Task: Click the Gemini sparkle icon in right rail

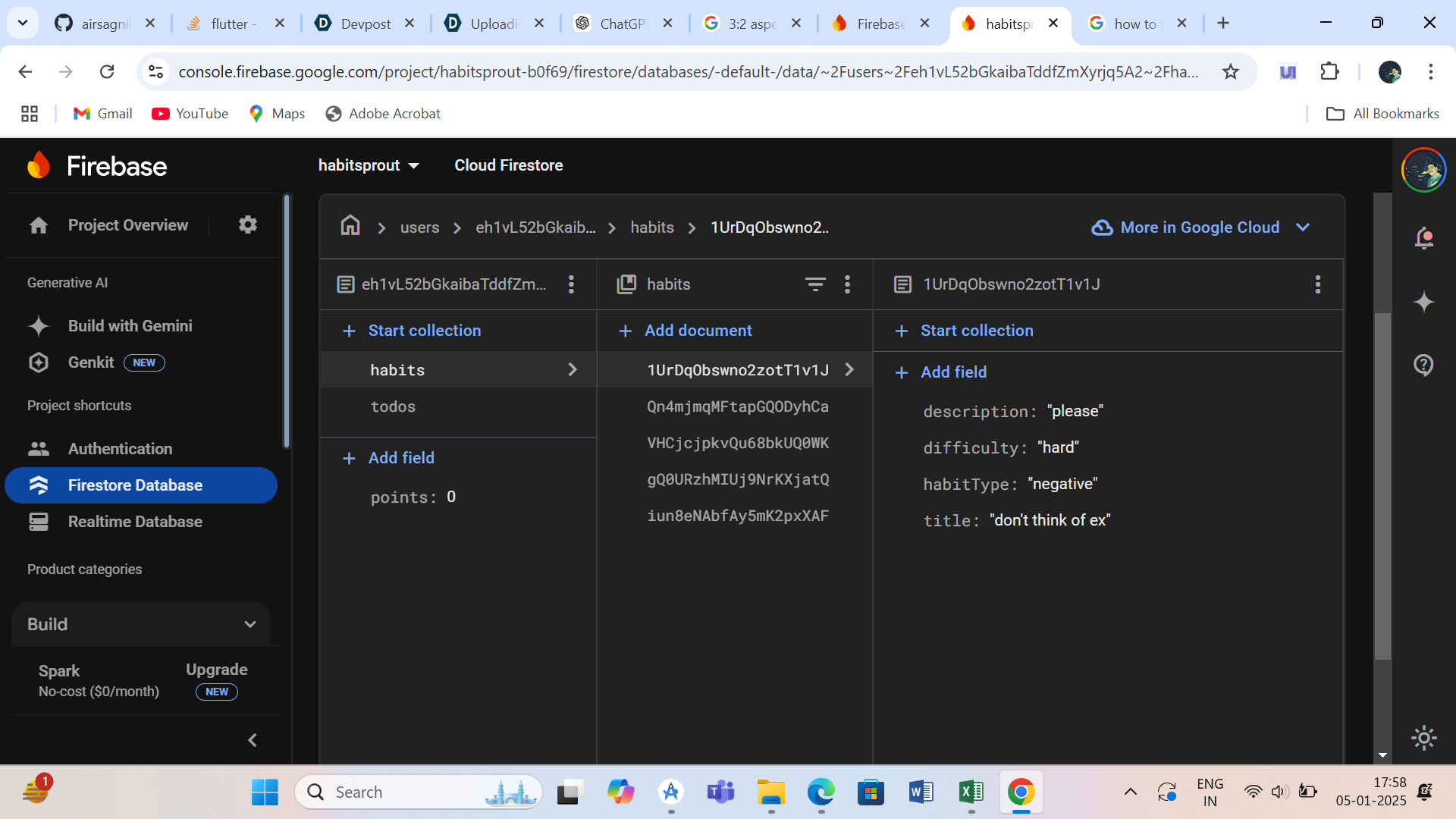Action: pyautogui.click(x=1423, y=302)
